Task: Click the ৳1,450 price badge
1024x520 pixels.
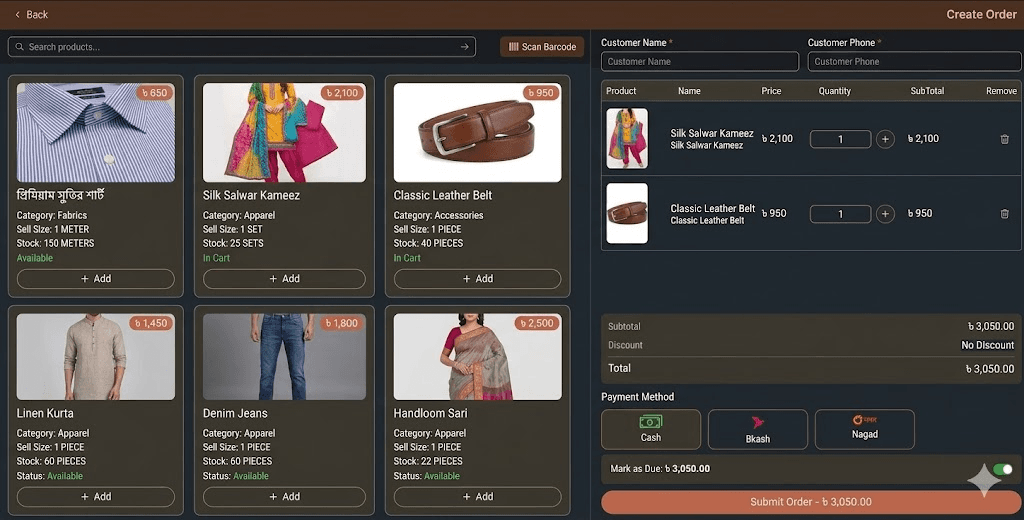Action: [151, 323]
